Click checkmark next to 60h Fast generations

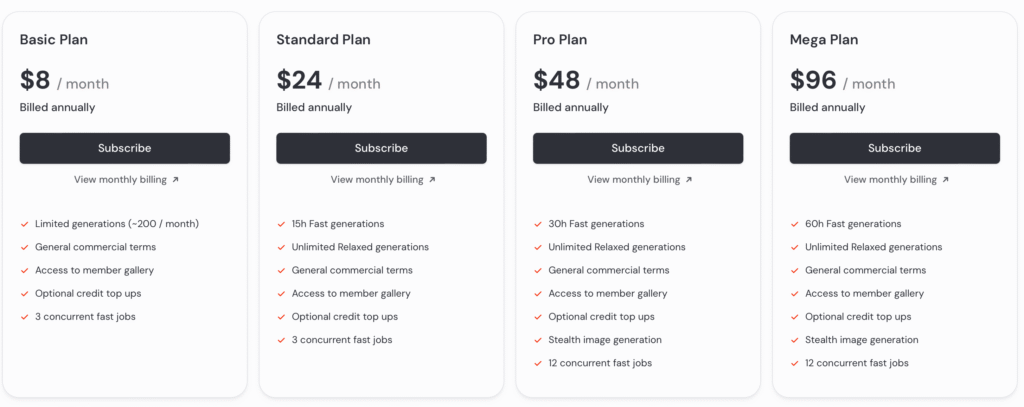click(794, 224)
